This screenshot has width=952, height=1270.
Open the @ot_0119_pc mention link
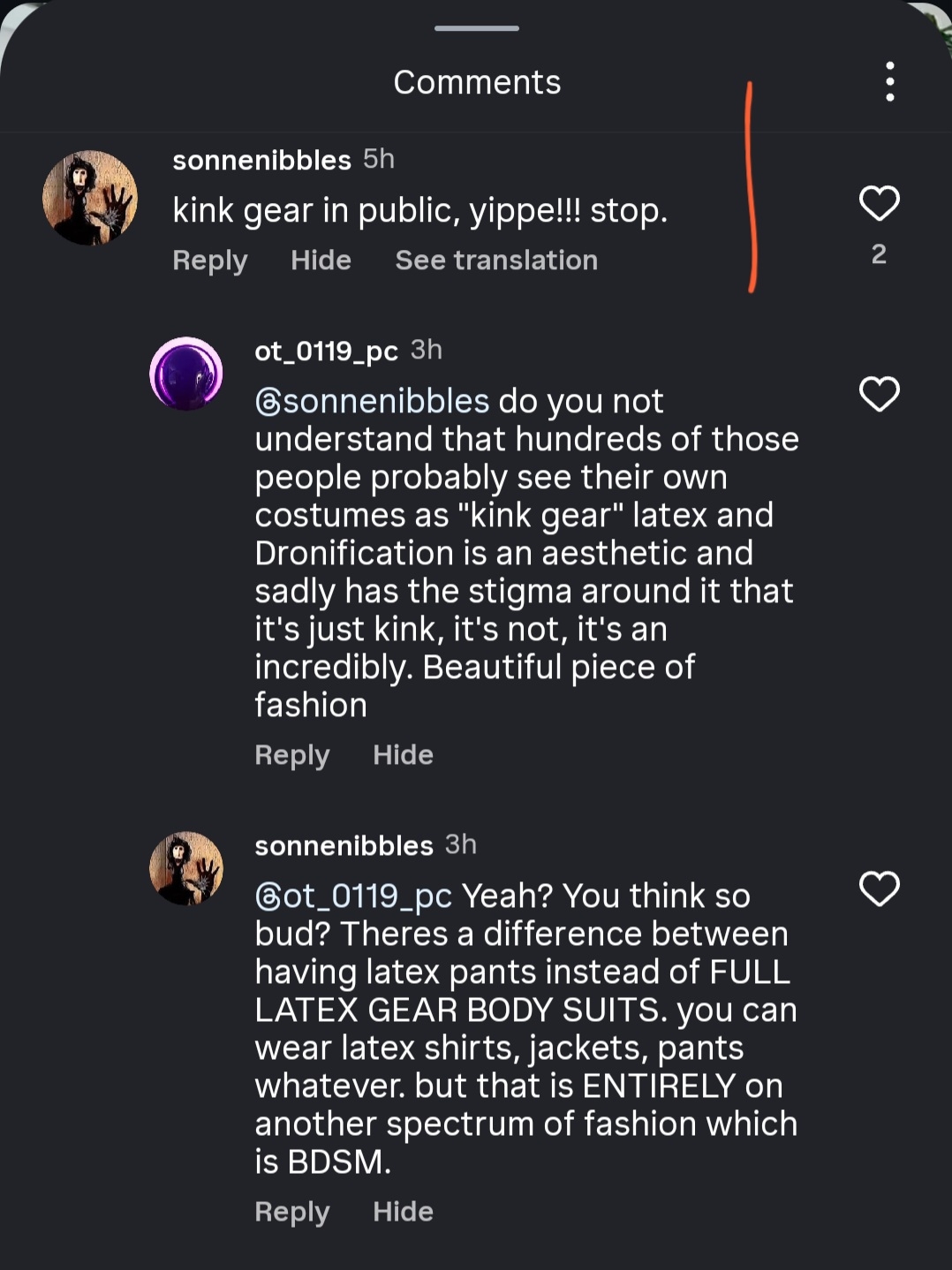point(353,896)
